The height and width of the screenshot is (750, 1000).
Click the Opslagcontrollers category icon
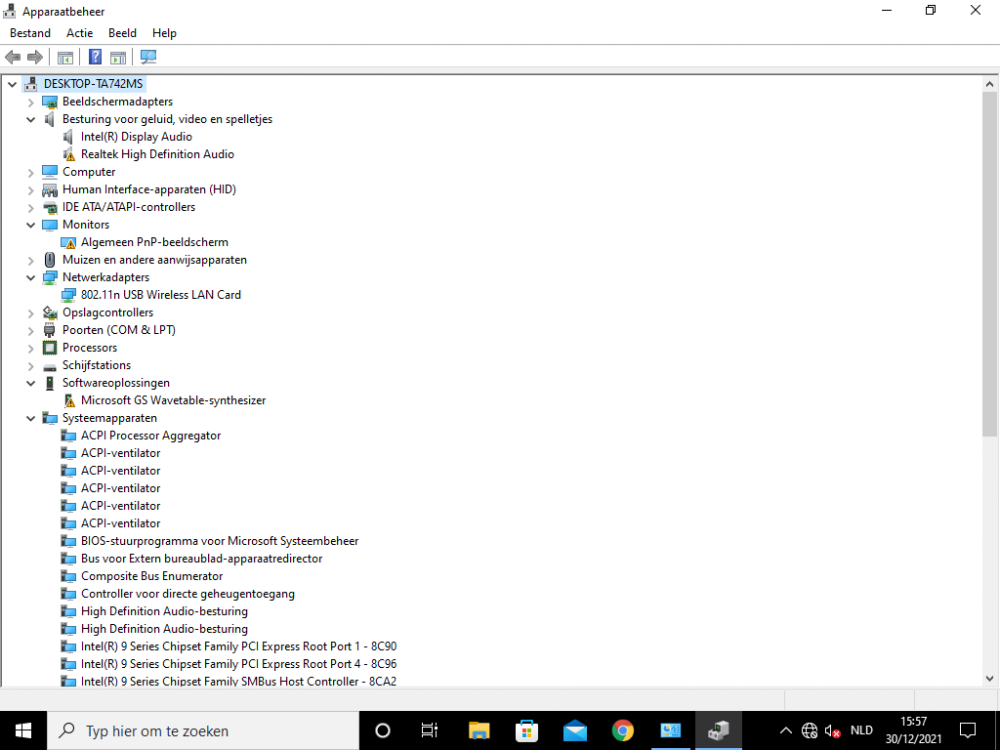[x=50, y=312]
